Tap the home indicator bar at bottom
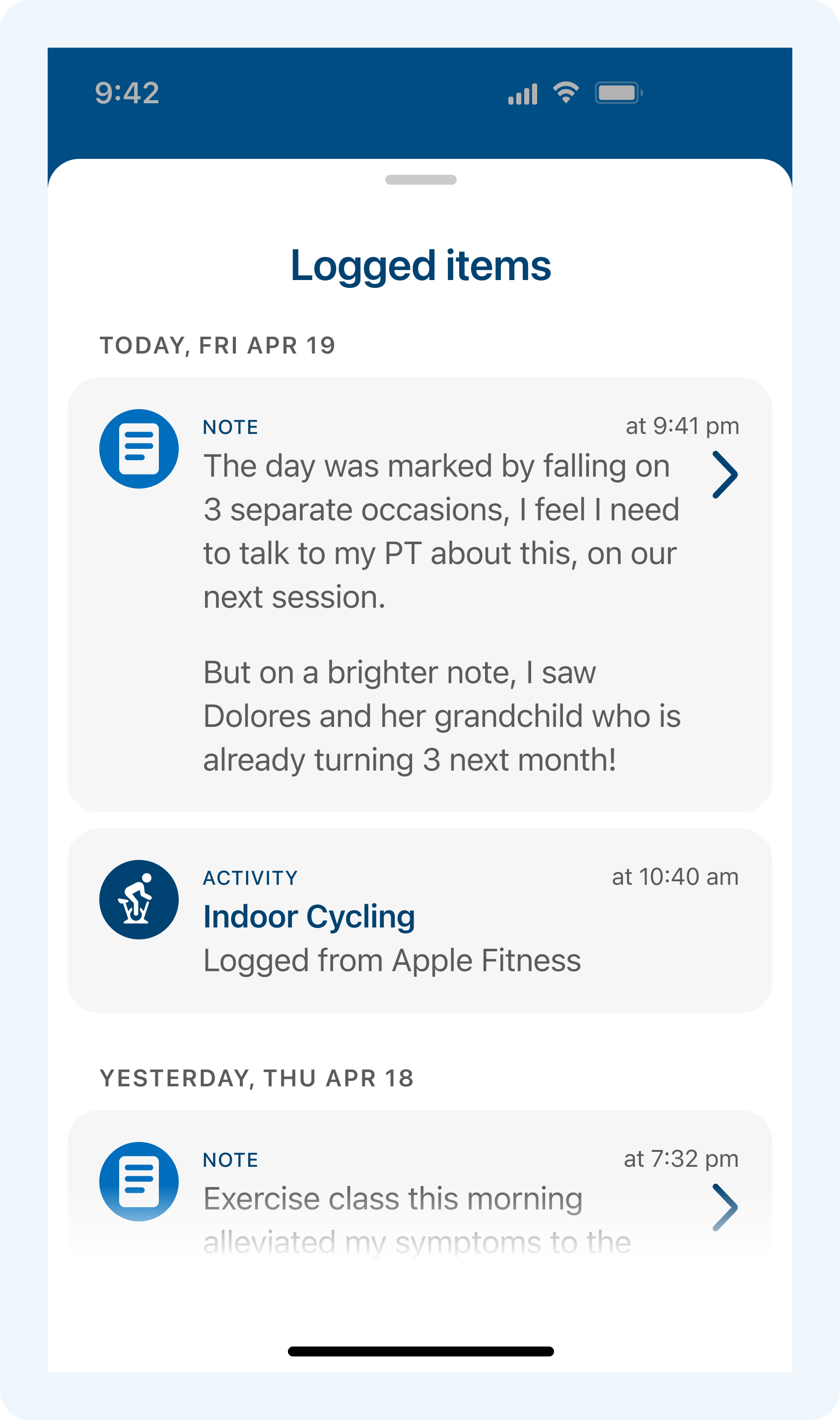Viewport: 840px width, 1420px height. pyautogui.click(x=420, y=1351)
